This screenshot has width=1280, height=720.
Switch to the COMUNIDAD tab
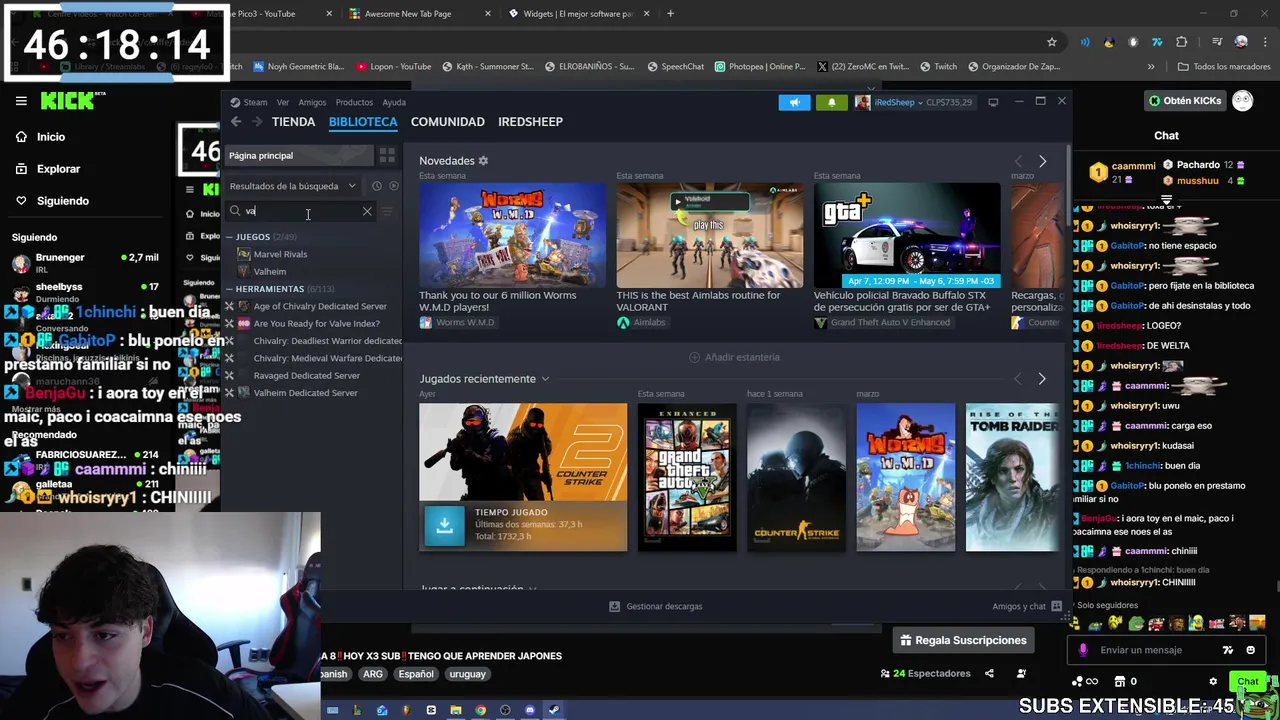[x=447, y=122]
